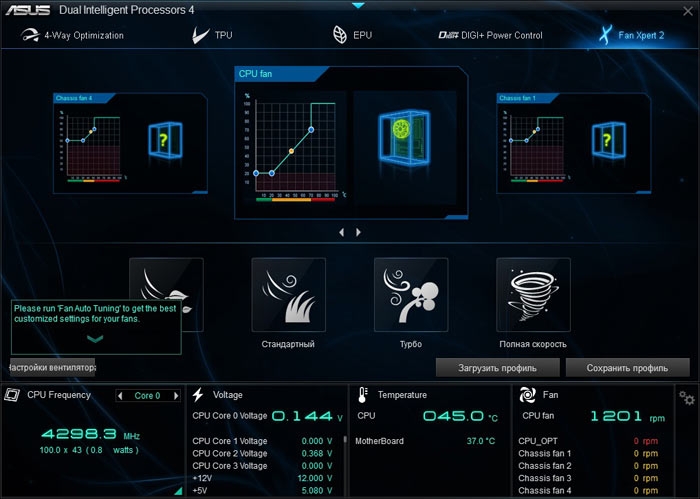The width and height of the screenshot is (700, 499).
Task: Select the Турбо fan mode icon
Action: point(411,295)
